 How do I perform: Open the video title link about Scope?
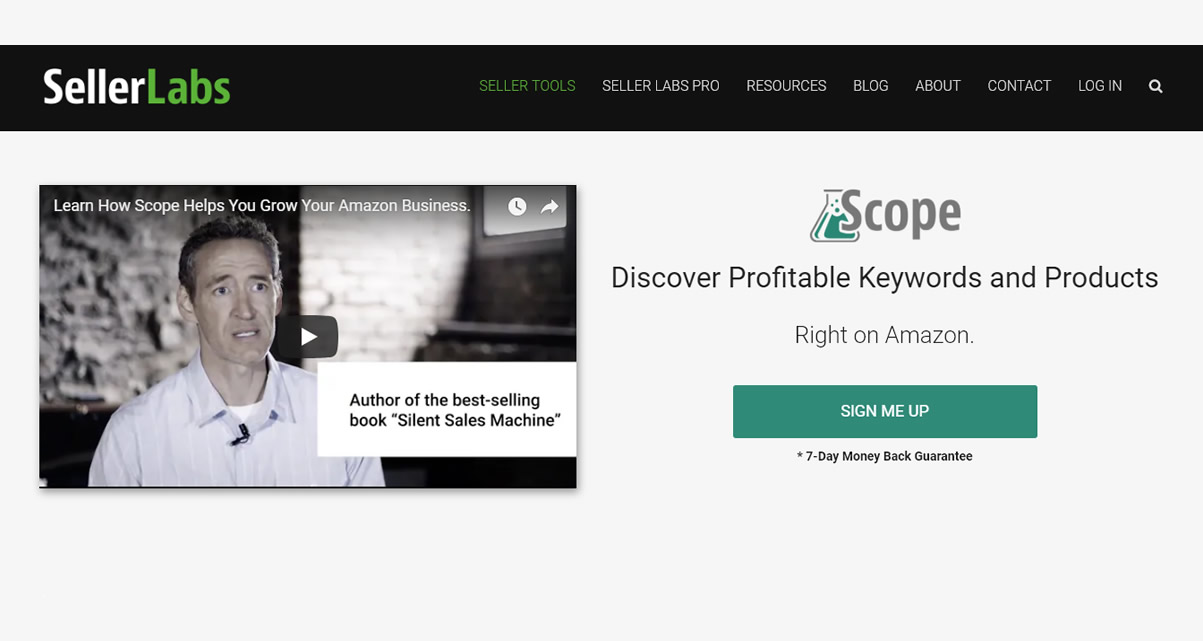262,205
